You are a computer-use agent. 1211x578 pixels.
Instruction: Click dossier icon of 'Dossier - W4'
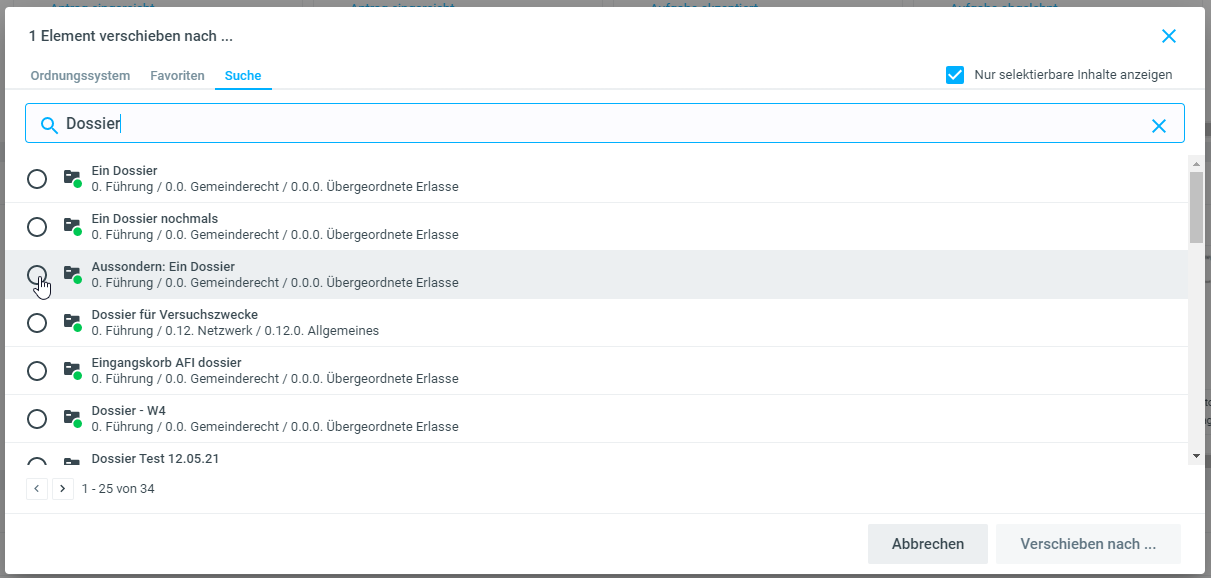pyautogui.click(x=72, y=418)
